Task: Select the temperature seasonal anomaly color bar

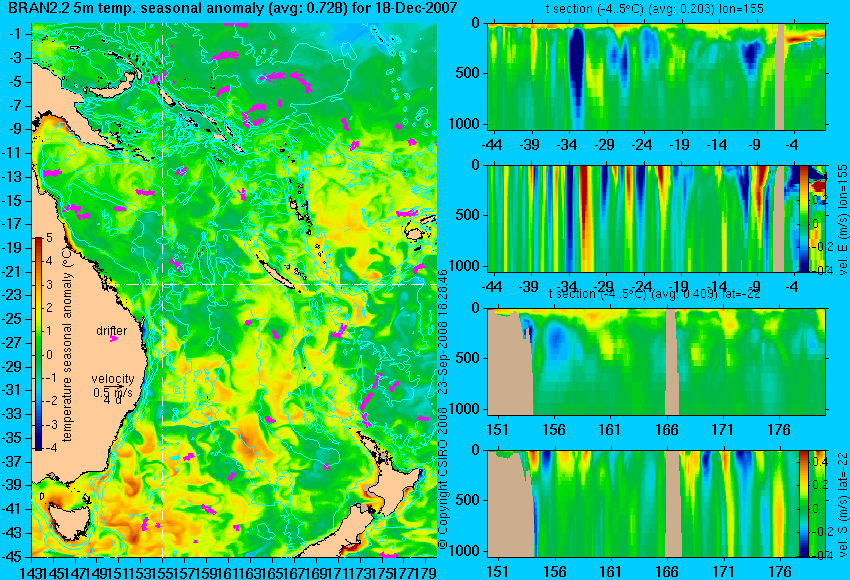Action: click(38, 344)
